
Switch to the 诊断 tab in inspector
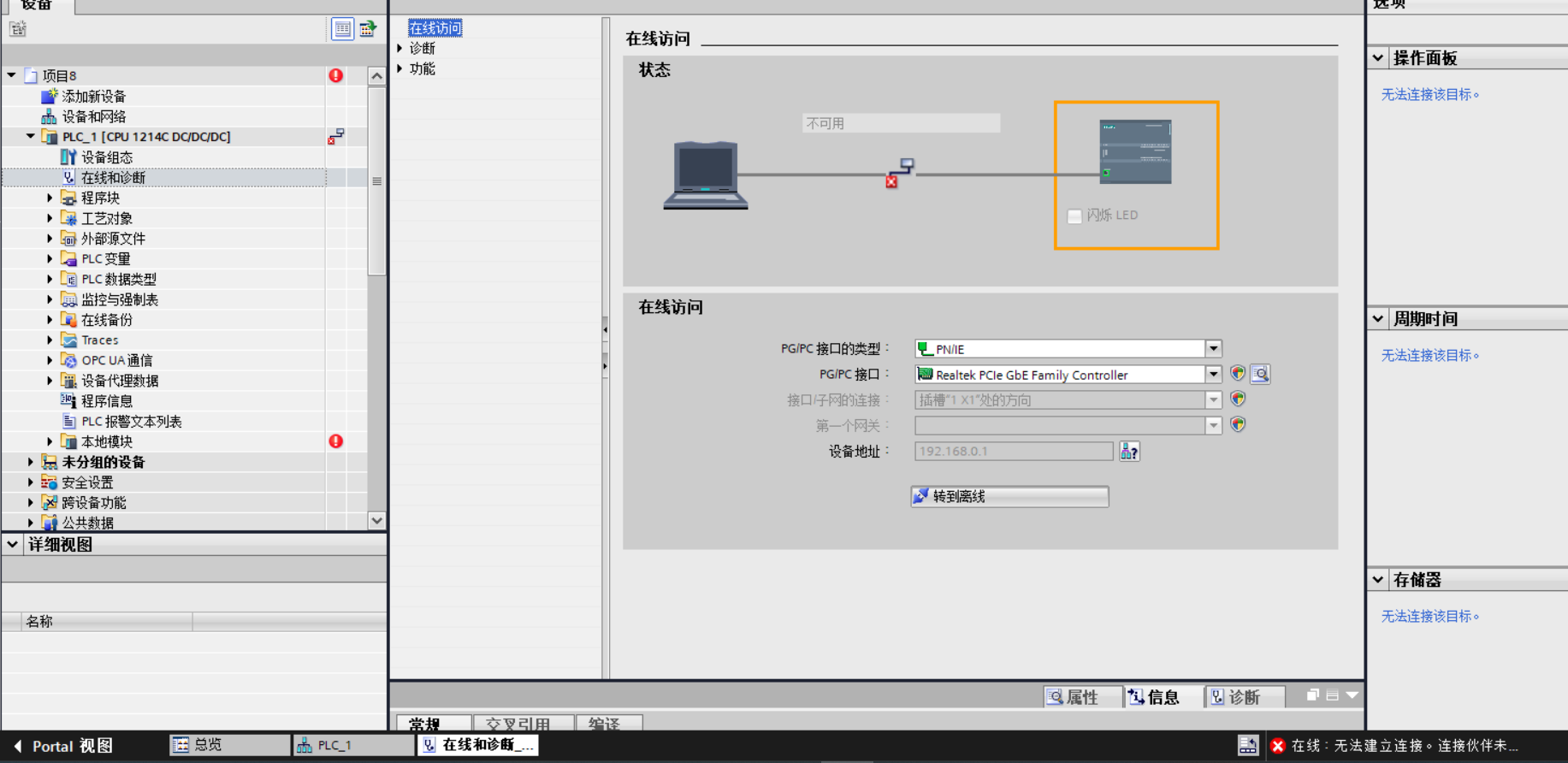click(x=1244, y=697)
